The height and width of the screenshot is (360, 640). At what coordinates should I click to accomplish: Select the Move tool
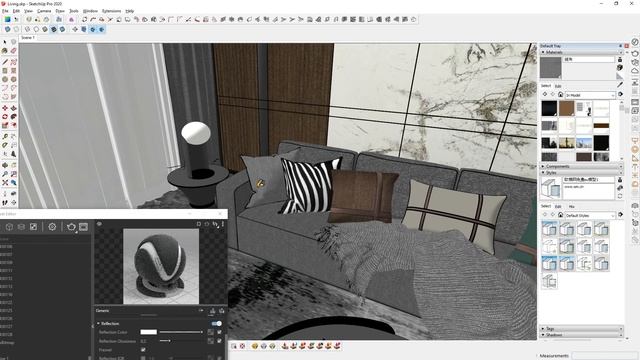click(x=5, y=108)
